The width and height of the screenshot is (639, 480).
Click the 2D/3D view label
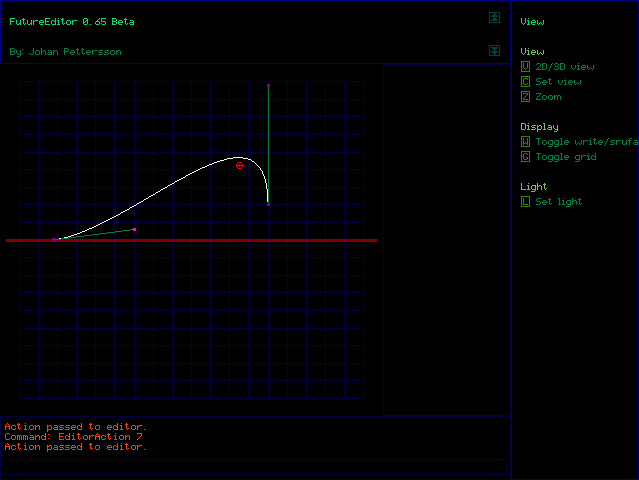pos(564,67)
